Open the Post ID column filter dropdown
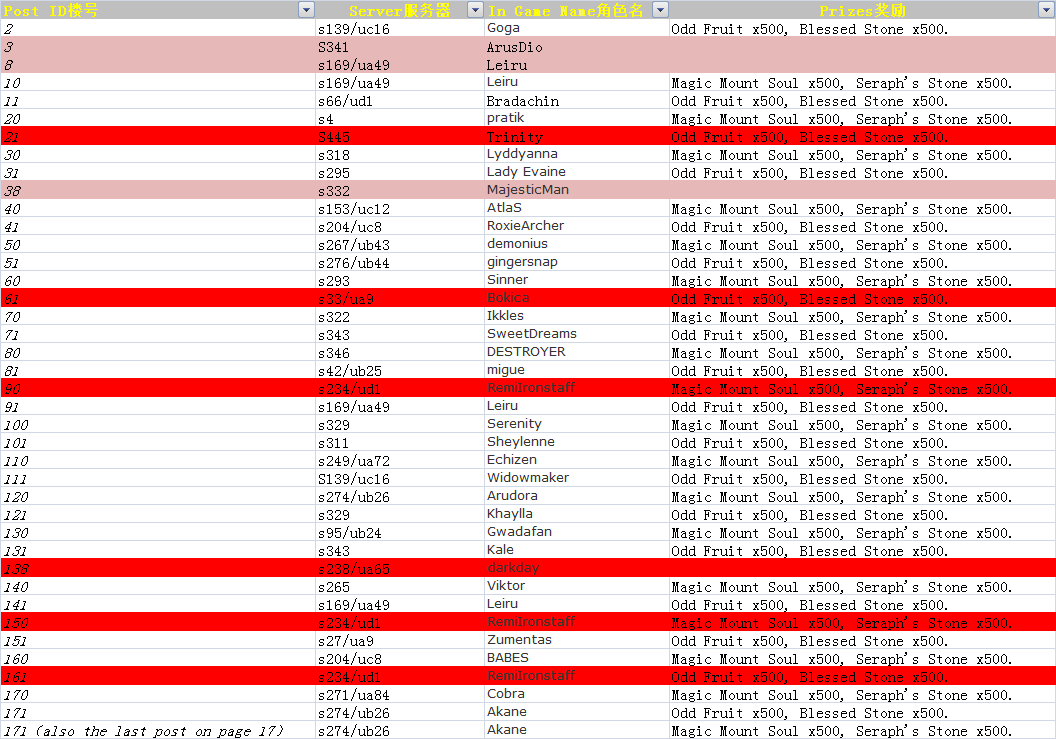 [306, 10]
